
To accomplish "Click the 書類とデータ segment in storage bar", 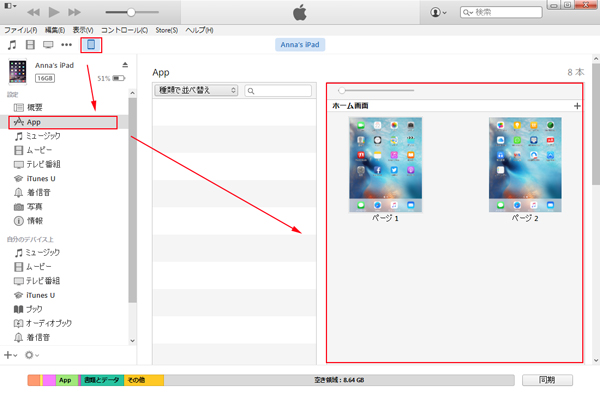I will coord(101,380).
